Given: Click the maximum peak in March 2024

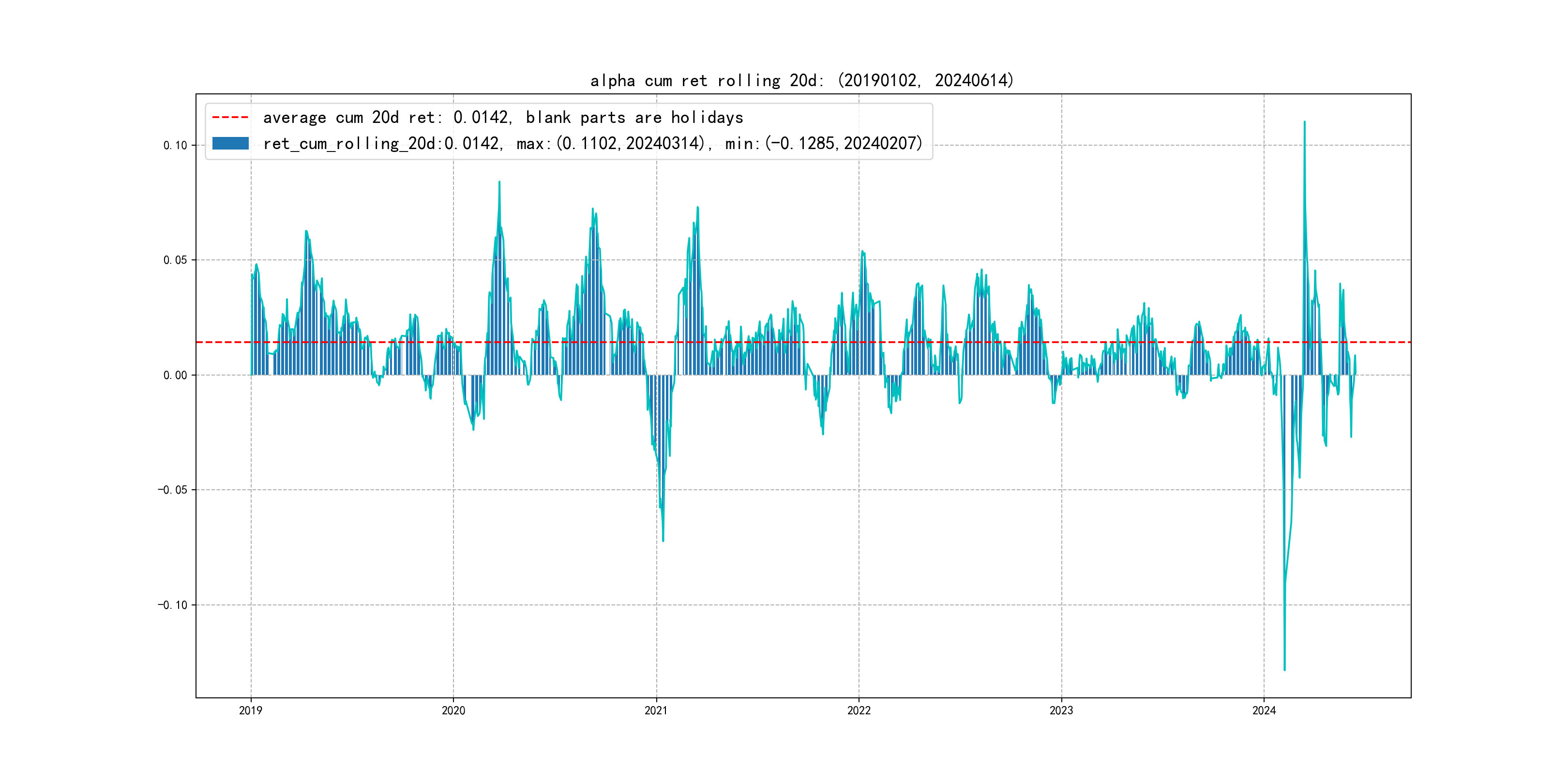Looking at the screenshot, I should pos(1304,122).
